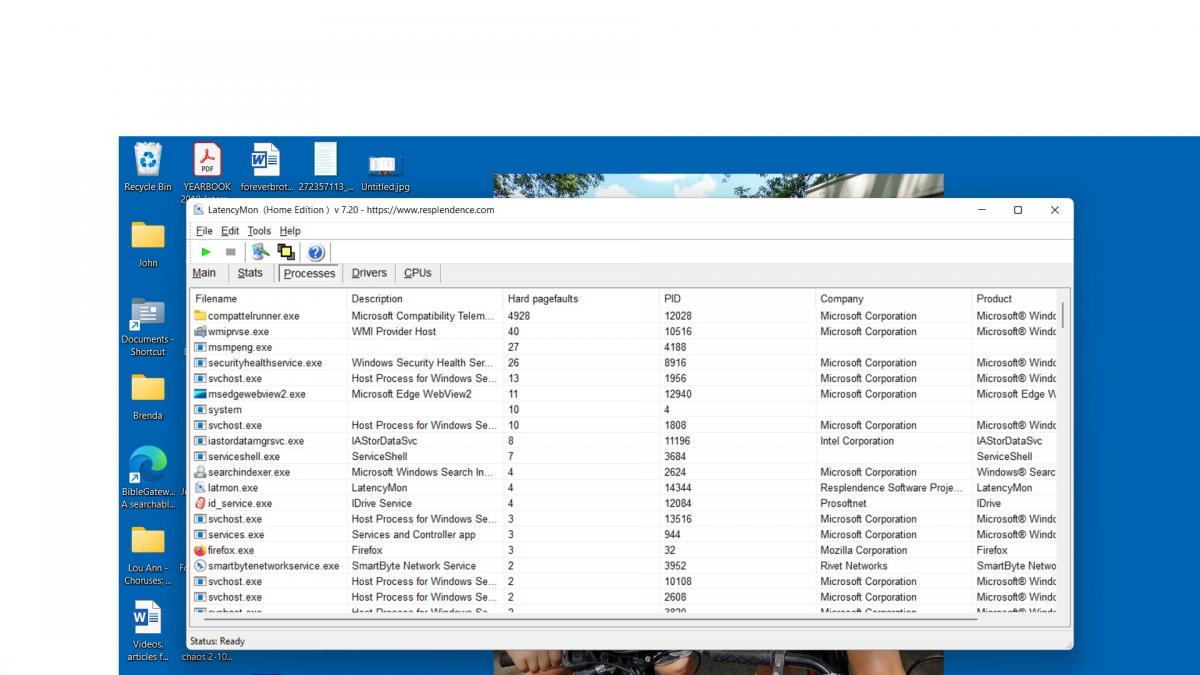
Task: Switch to the Stats tab
Action: pyautogui.click(x=250, y=273)
